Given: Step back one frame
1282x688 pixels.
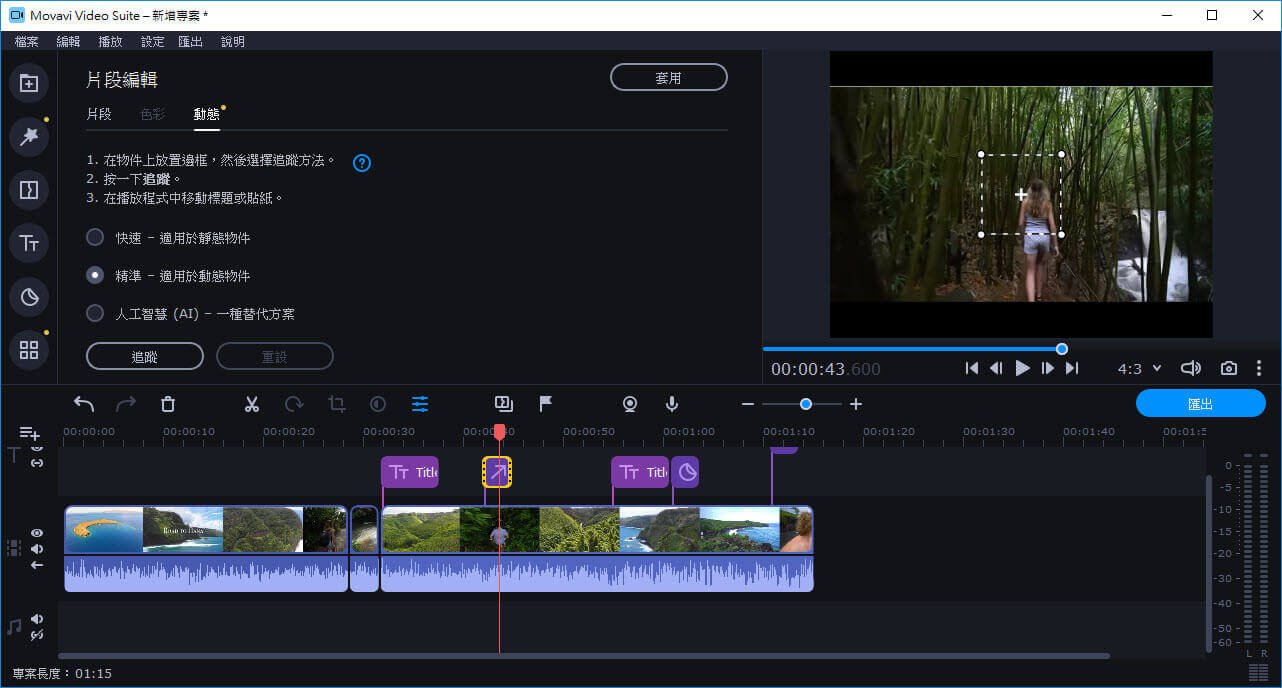Looking at the screenshot, I should [x=996, y=368].
